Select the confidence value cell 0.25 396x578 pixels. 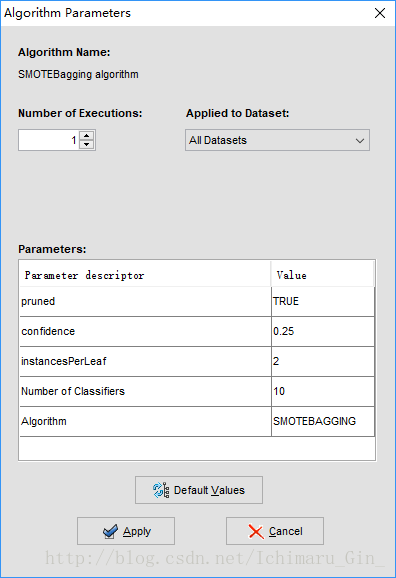pos(323,331)
